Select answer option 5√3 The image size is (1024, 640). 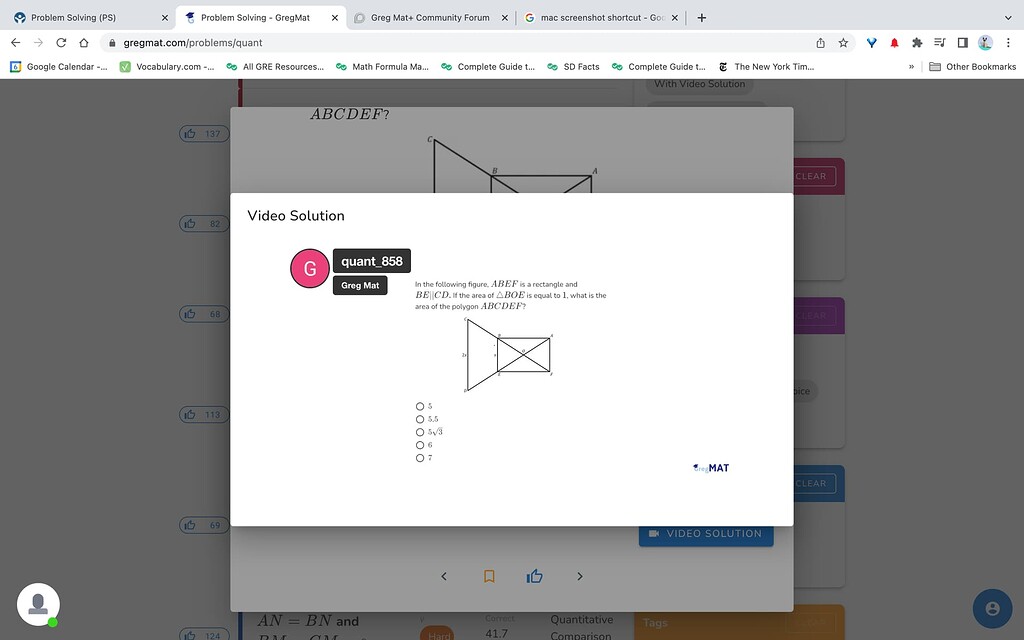[x=420, y=432]
